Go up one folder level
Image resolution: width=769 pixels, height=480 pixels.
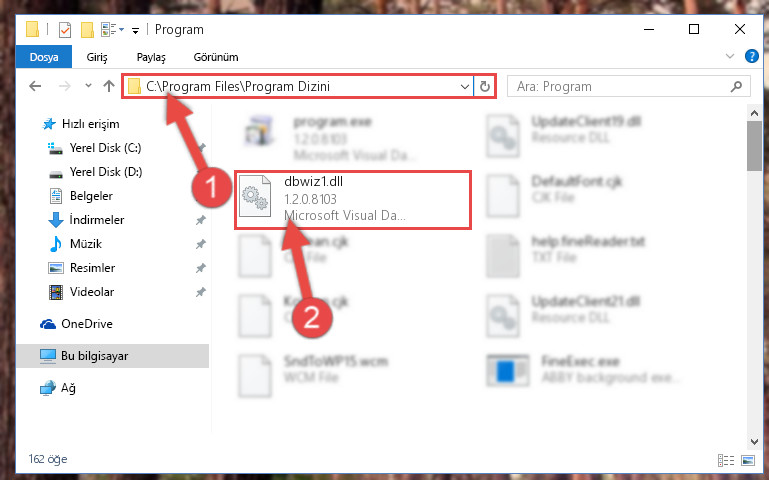109,87
